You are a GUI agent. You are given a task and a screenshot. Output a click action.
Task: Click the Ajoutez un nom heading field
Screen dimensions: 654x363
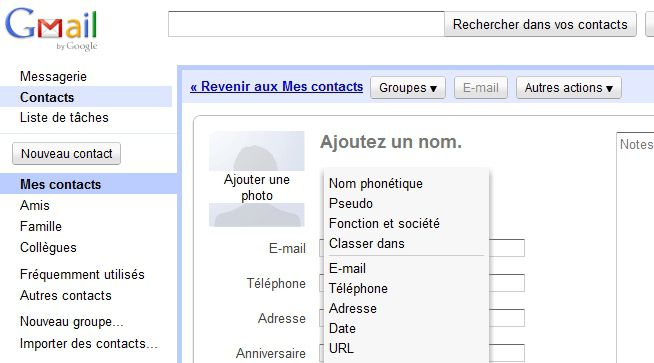(391, 142)
